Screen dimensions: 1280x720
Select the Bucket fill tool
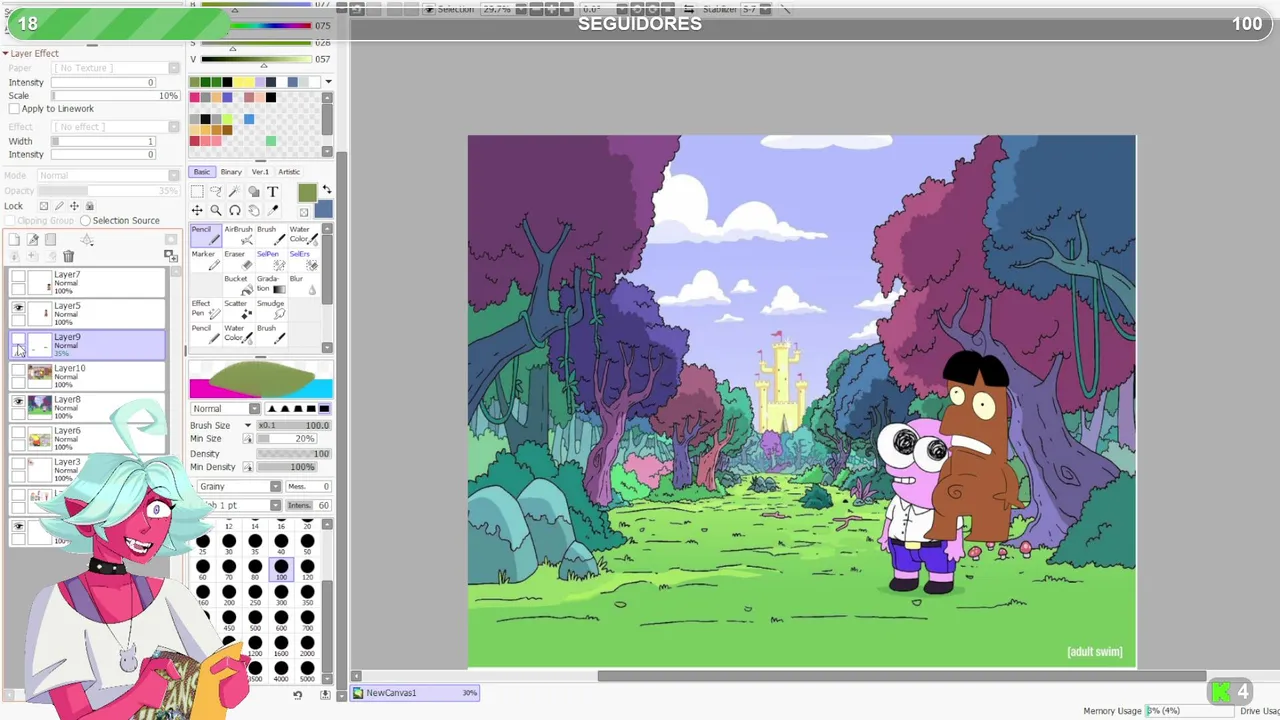[x=238, y=286]
